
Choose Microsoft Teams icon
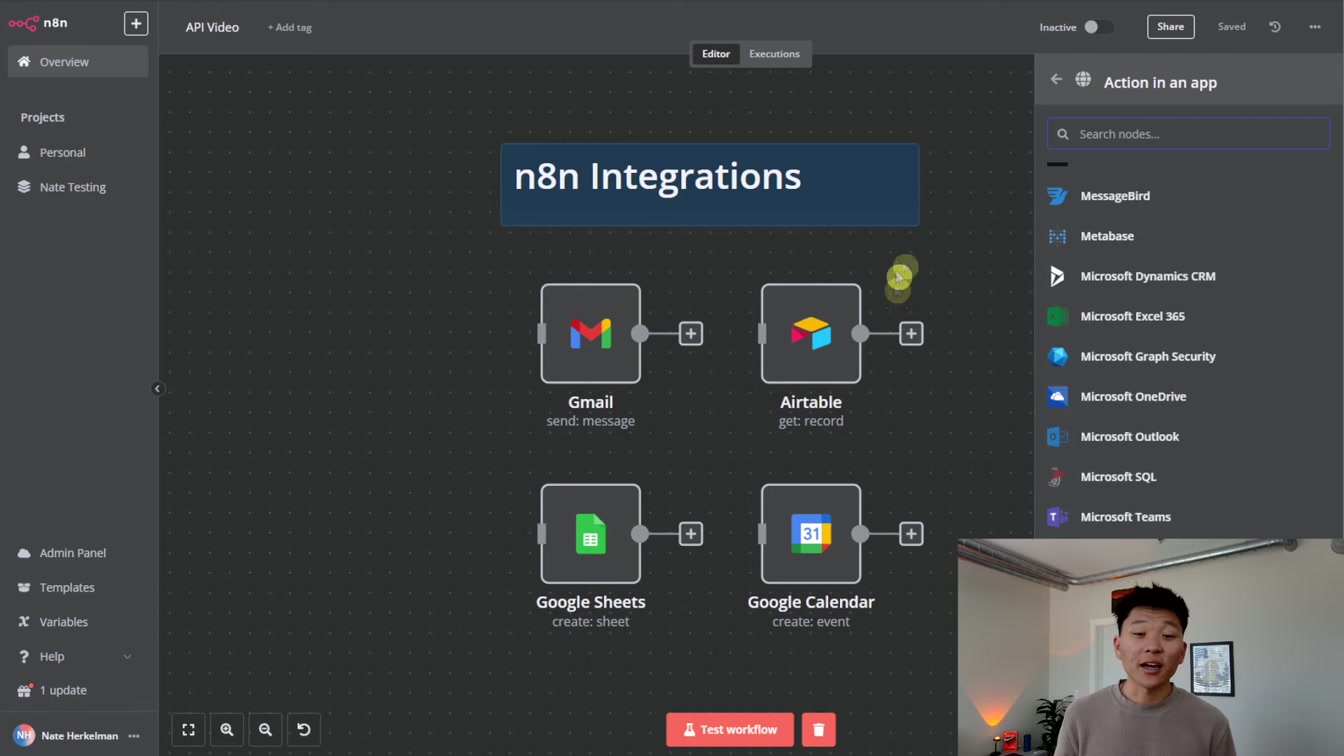tap(1057, 517)
